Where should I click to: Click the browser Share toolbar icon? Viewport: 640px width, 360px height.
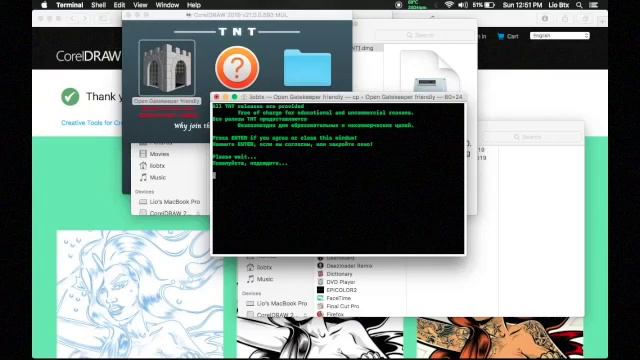click(565, 19)
